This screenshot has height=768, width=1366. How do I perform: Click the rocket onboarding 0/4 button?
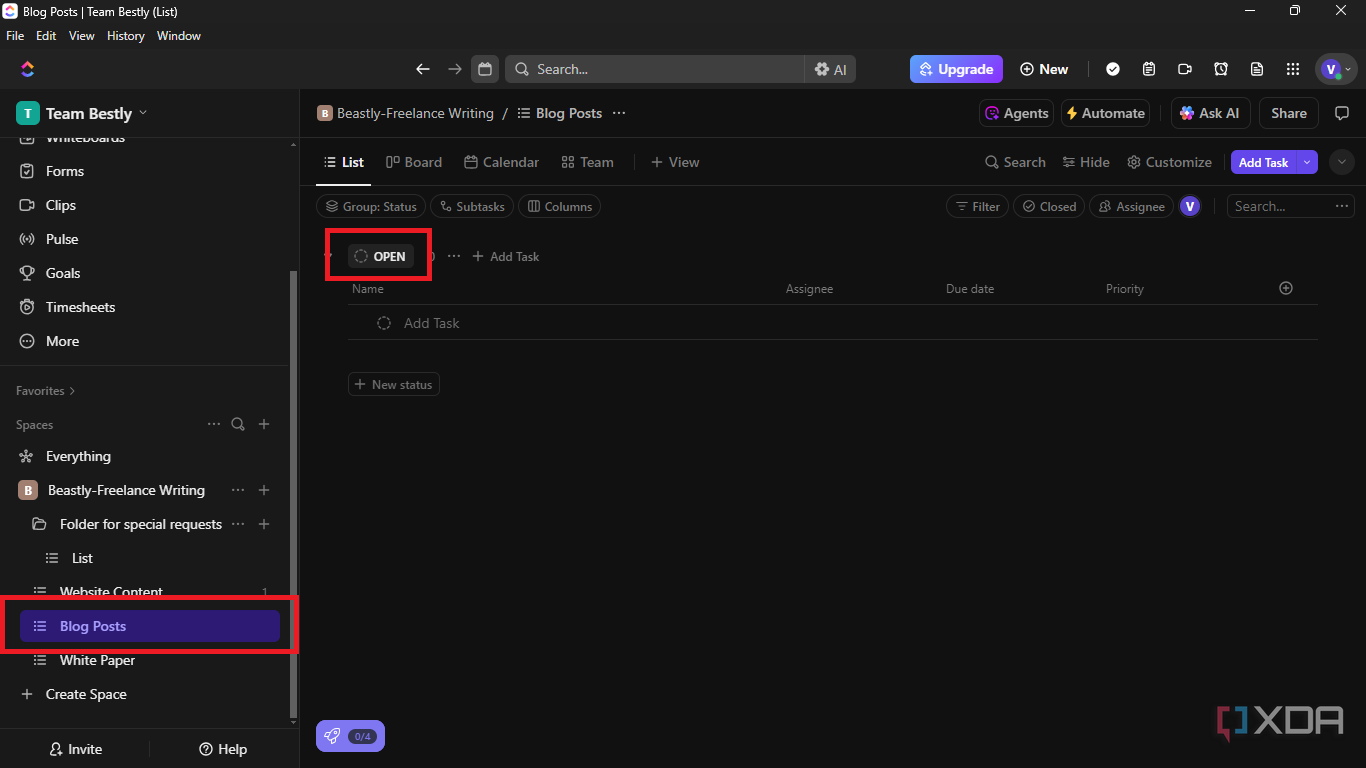(x=350, y=736)
